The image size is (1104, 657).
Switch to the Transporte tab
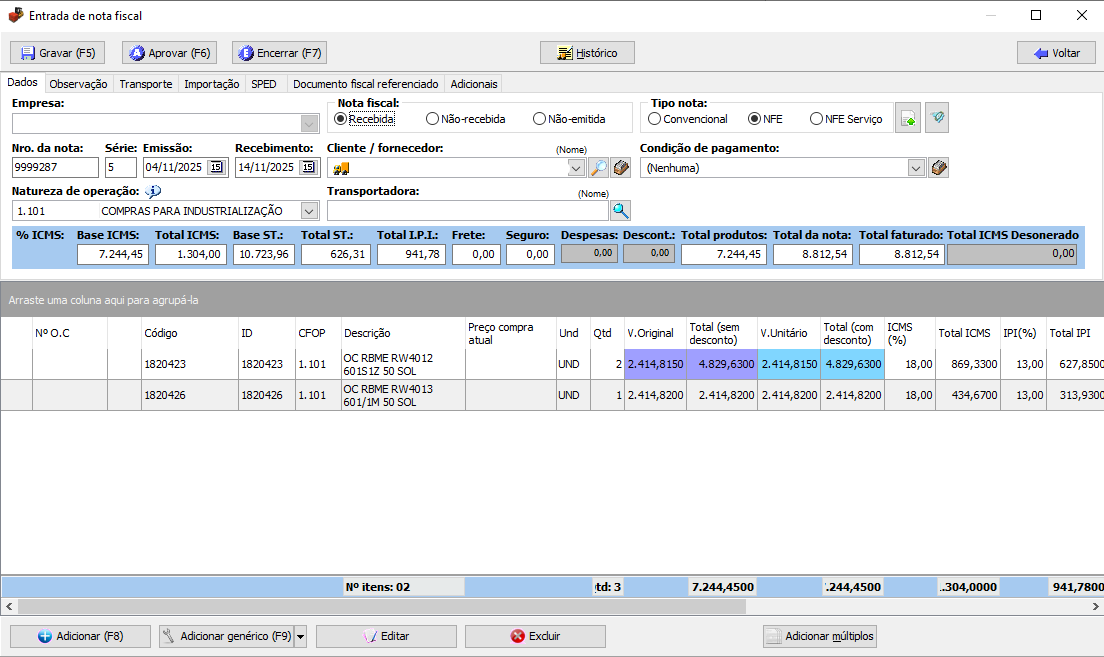click(x=146, y=84)
